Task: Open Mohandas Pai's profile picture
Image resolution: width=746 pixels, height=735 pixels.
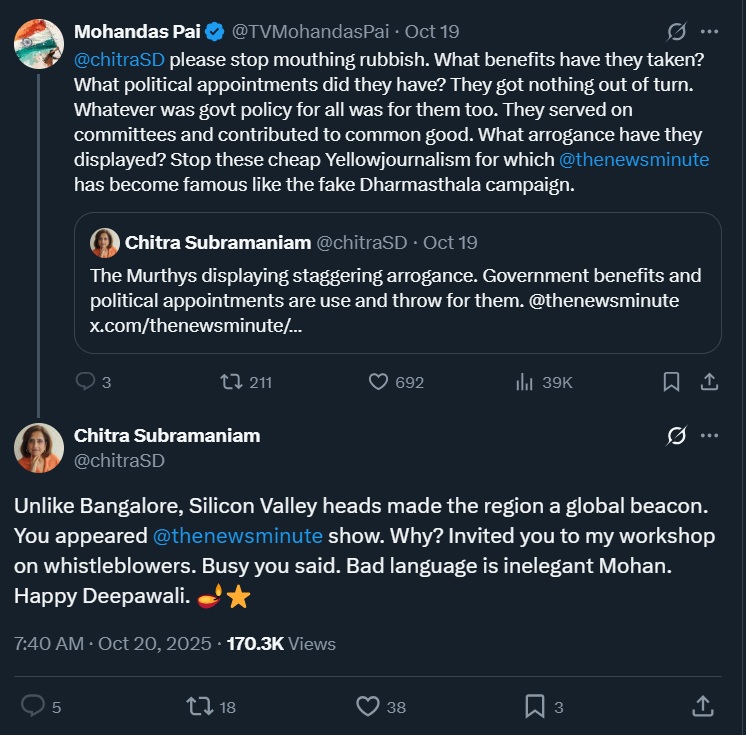Action: point(39,43)
